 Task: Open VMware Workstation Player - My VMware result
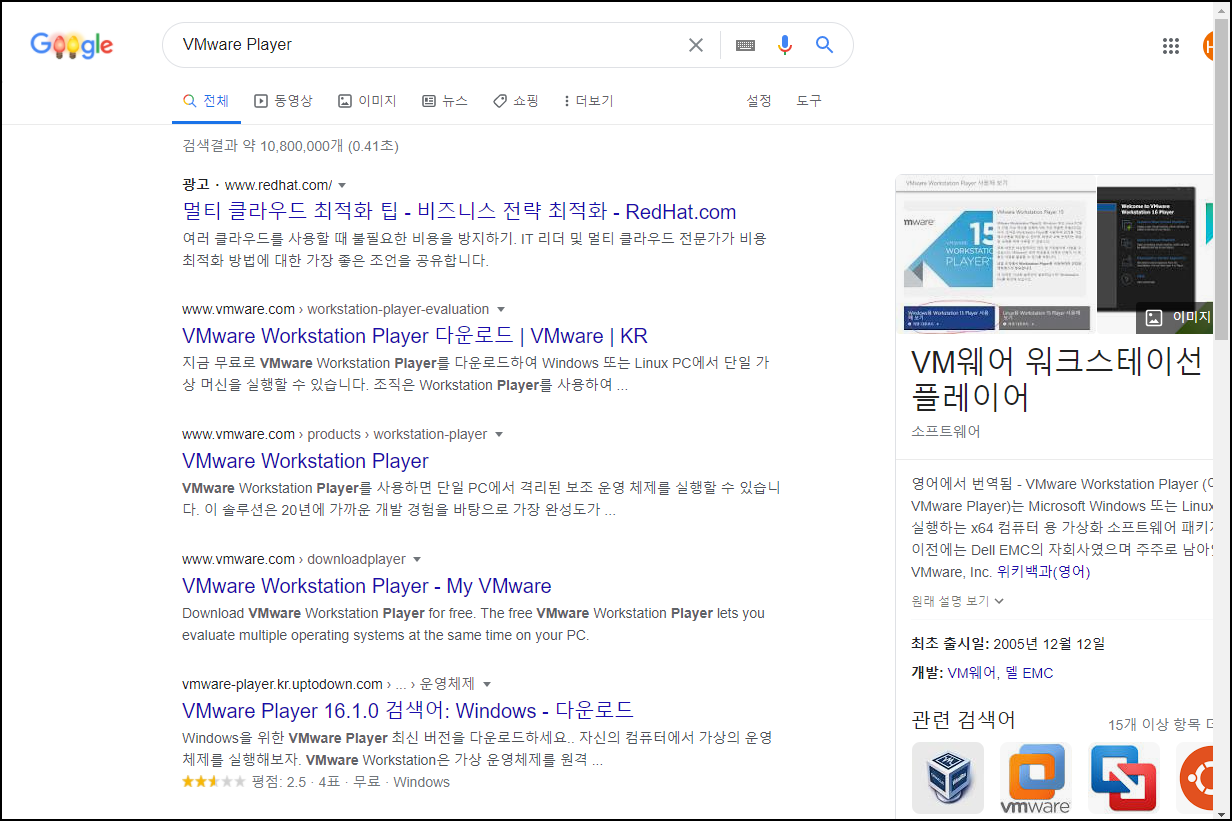coord(367,586)
